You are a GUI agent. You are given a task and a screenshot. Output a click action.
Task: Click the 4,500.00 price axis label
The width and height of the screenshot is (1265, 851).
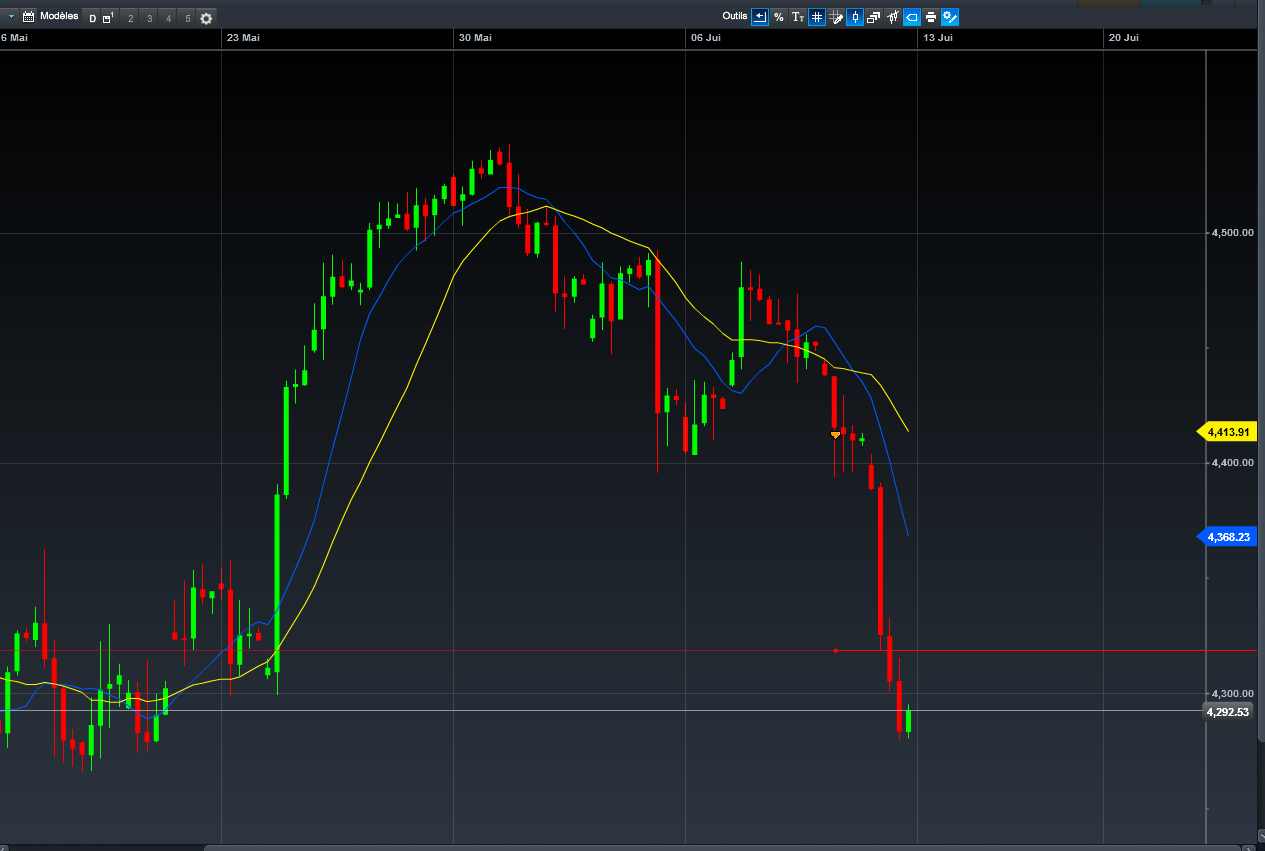(1232, 233)
